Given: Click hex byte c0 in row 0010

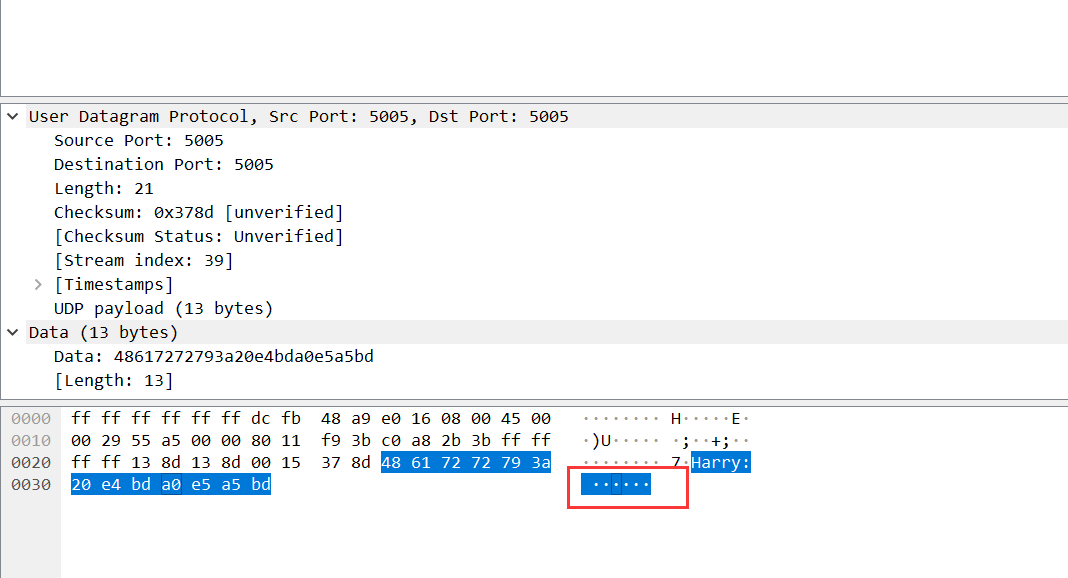Looking at the screenshot, I should [391, 440].
